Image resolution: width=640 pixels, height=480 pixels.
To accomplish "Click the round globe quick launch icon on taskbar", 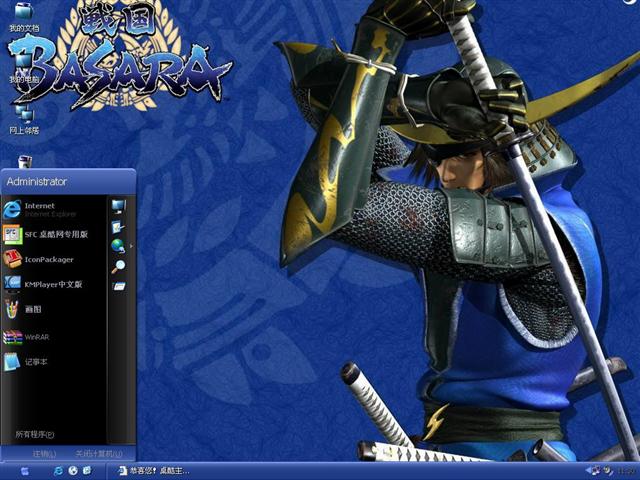I will pos(73,471).
